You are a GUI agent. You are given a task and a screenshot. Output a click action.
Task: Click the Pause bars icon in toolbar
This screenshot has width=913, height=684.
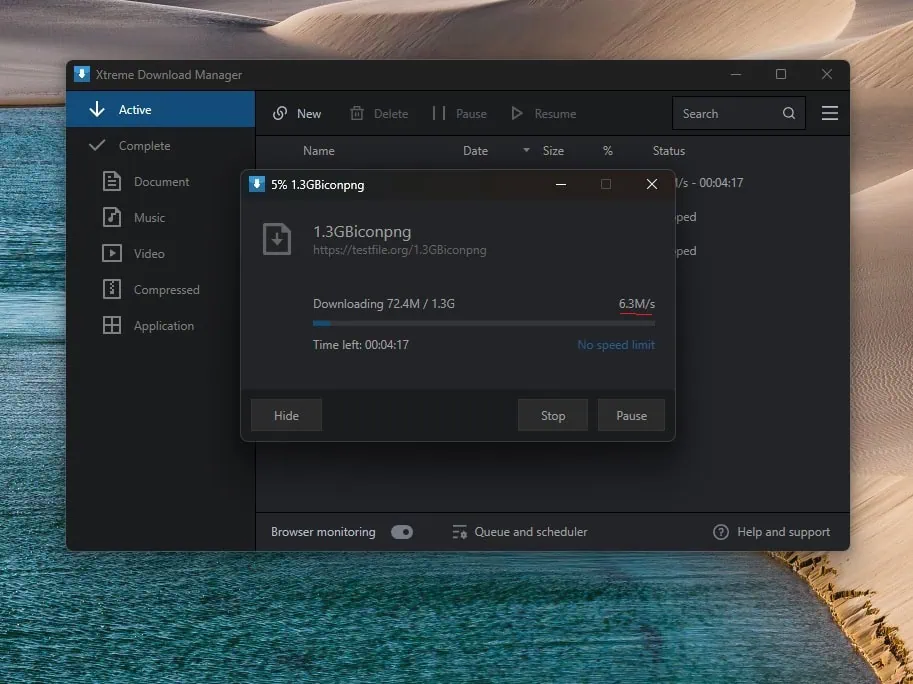[x=439, y=114]
